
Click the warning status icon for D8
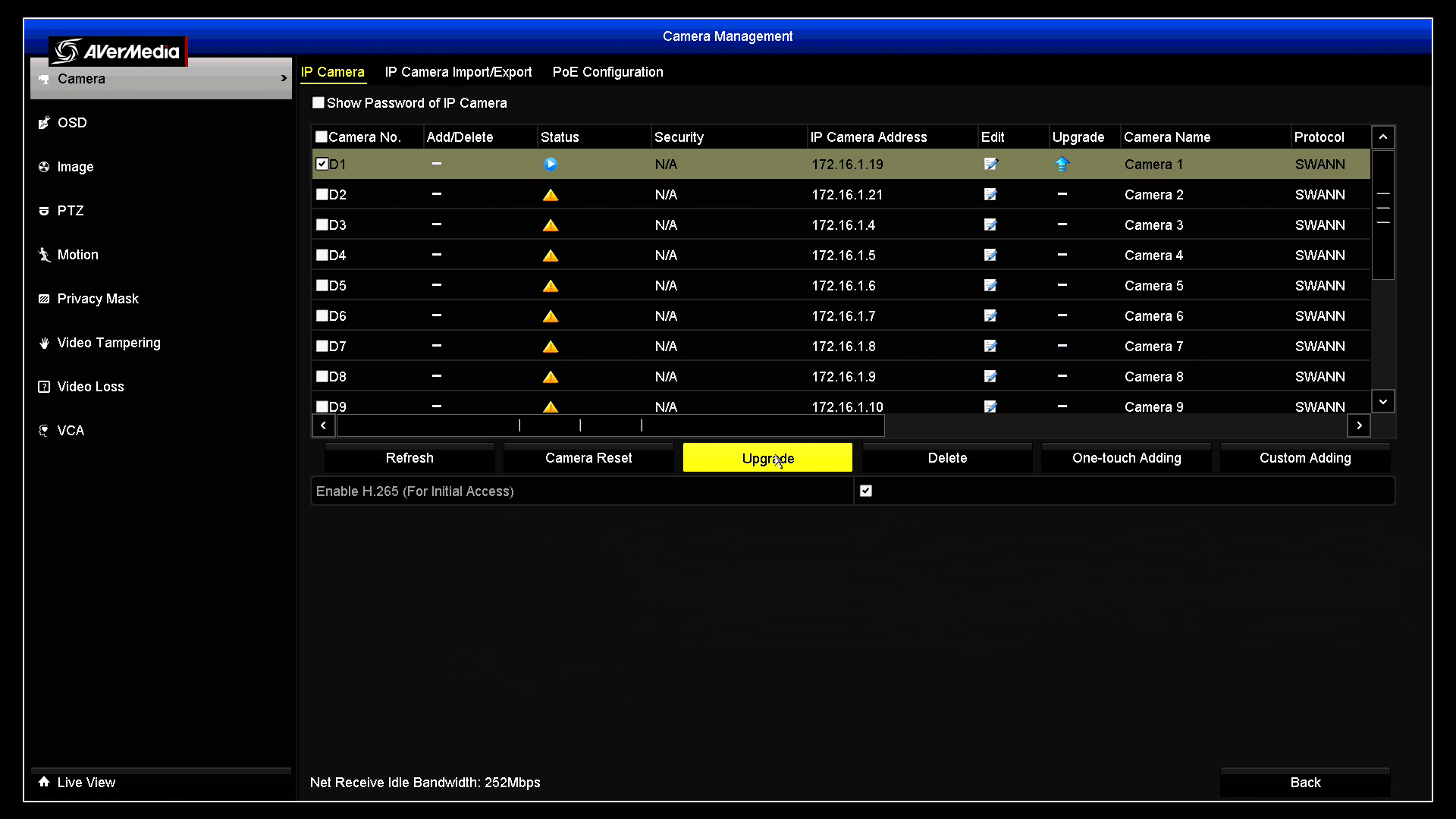(x=551, y=377)
